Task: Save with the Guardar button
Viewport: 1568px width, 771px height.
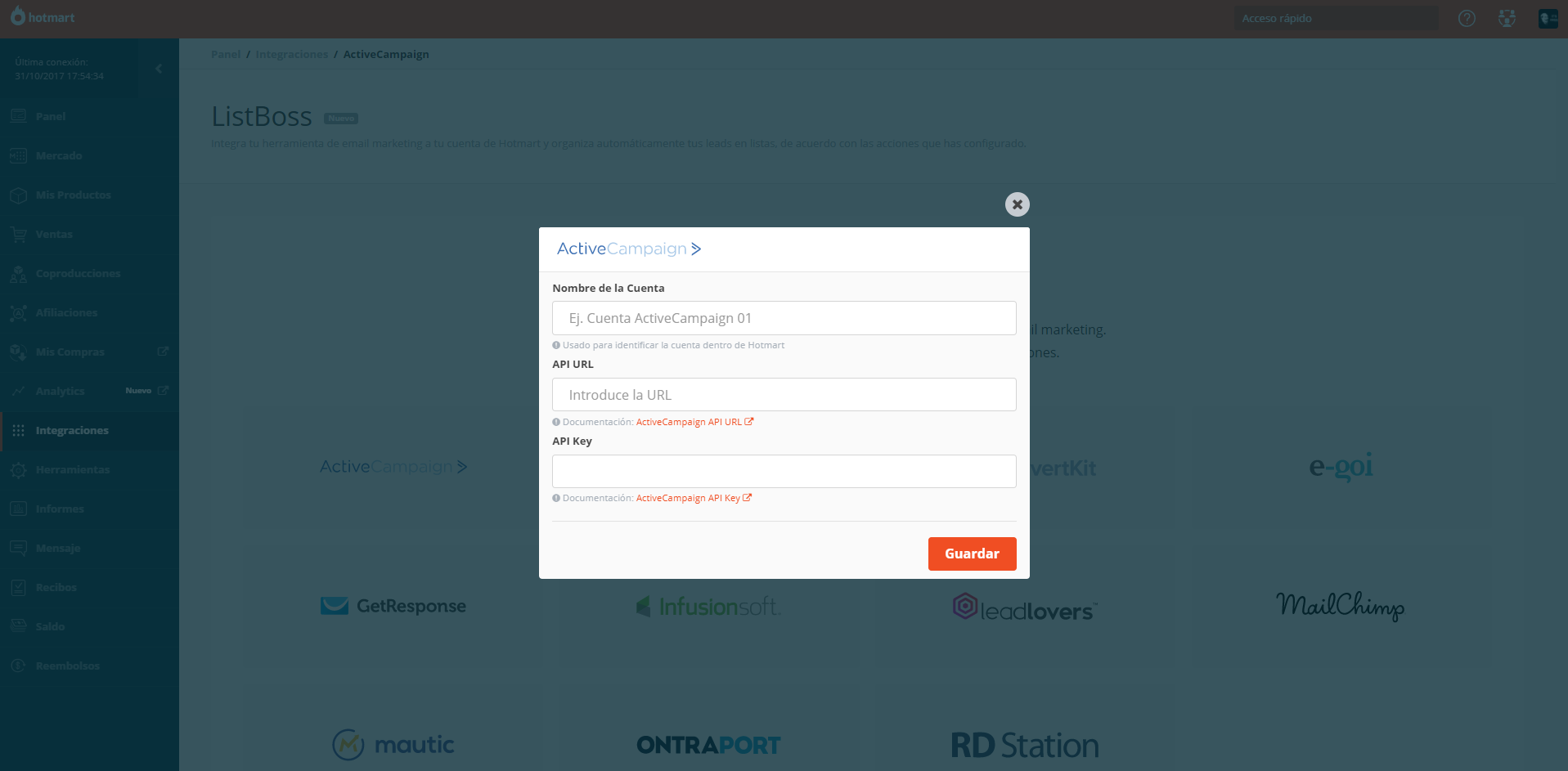Action: [972, 554]
